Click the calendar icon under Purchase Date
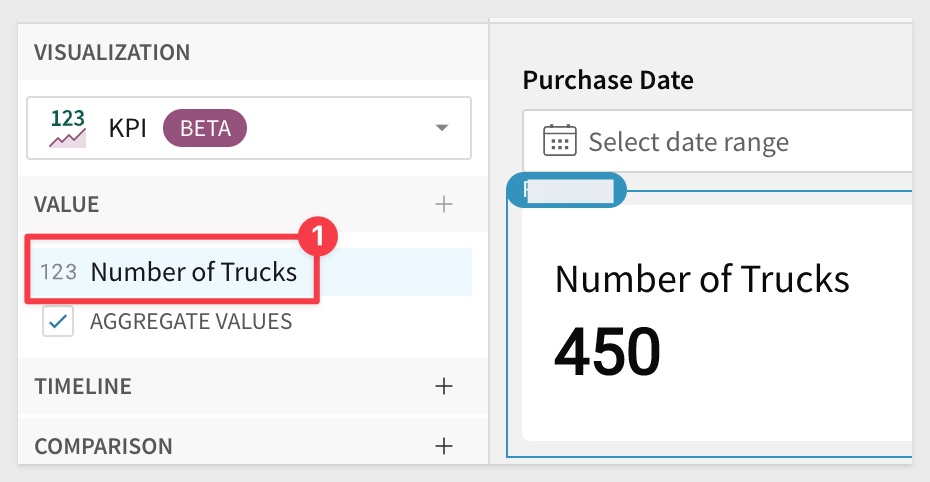The image size is (930, 482). coord(559,141)
